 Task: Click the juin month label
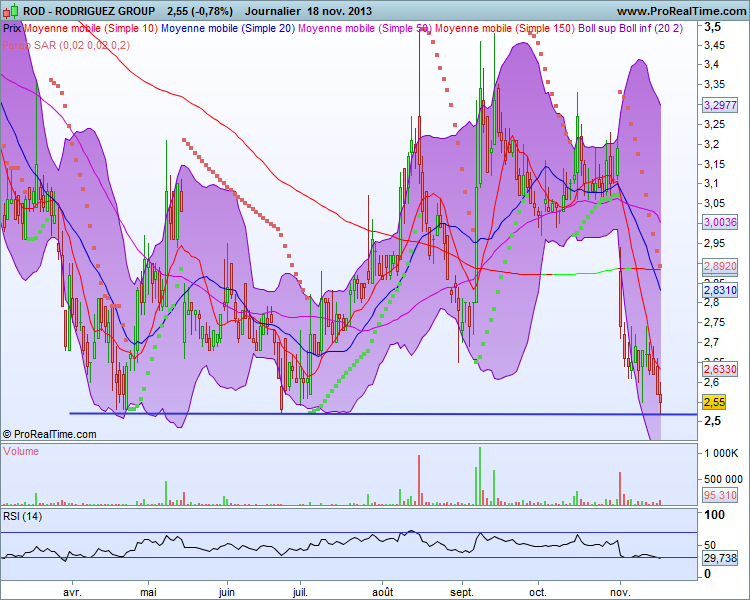227,592
